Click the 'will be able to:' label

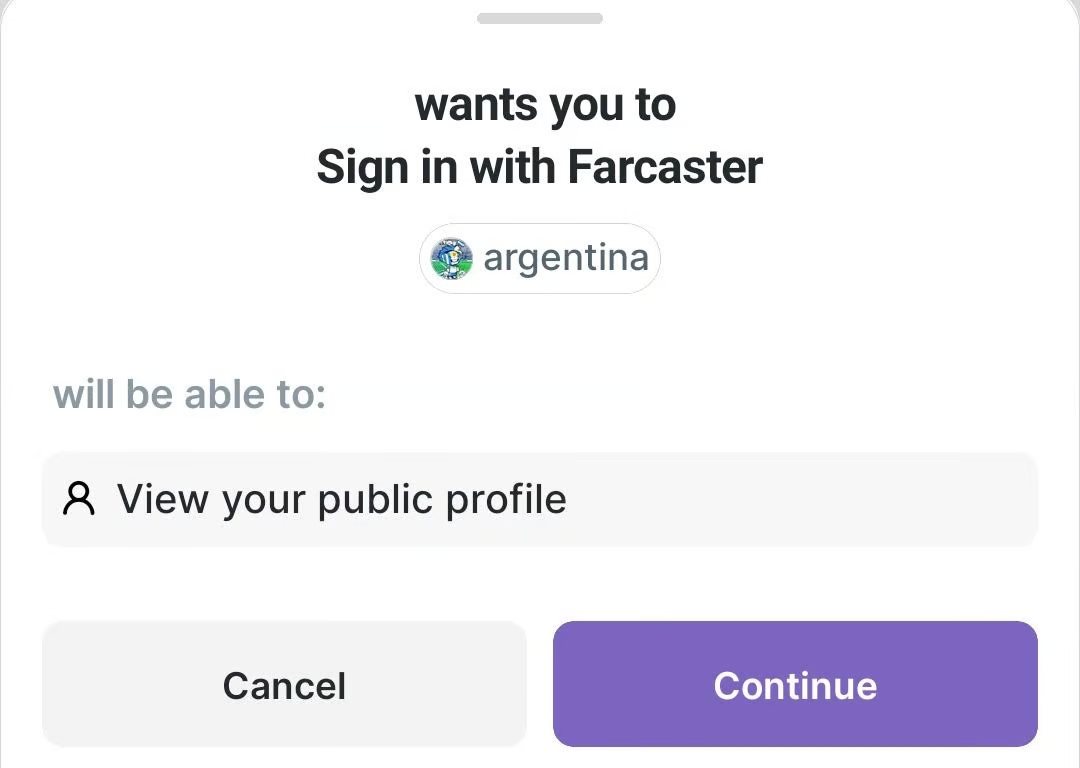click(x=189, y=395)
